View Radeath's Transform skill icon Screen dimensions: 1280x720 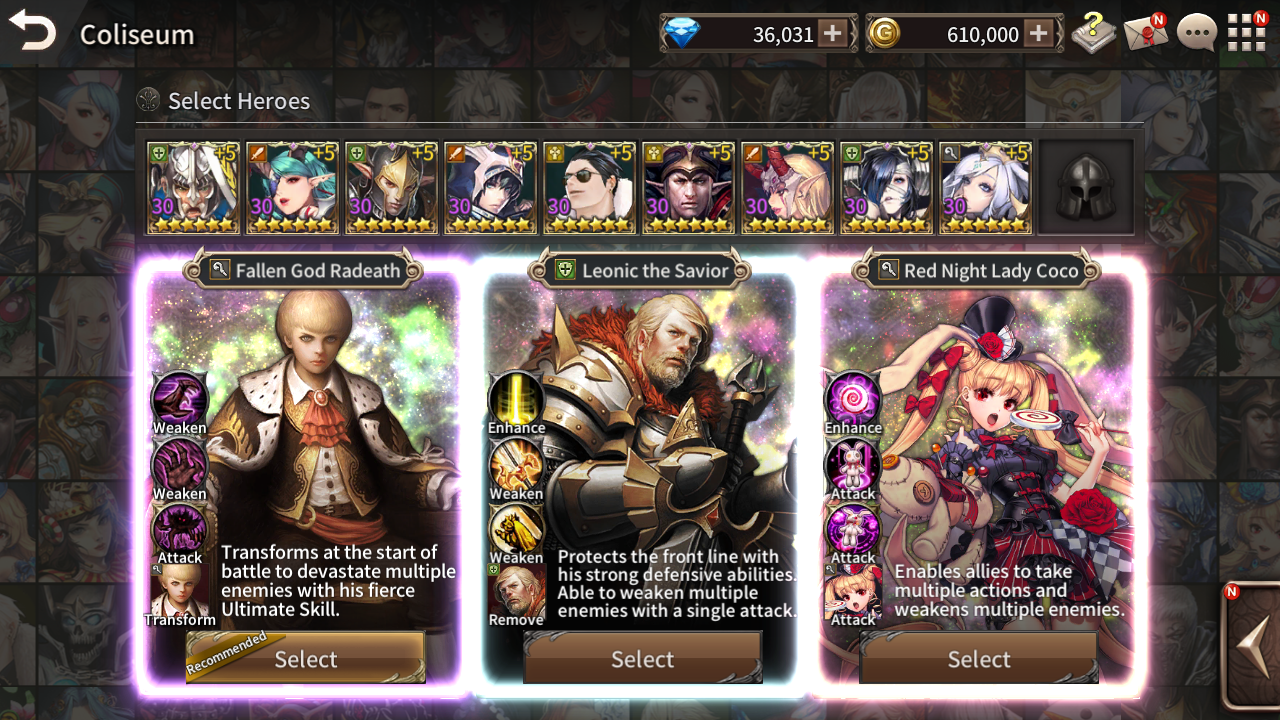click(180, 592)
